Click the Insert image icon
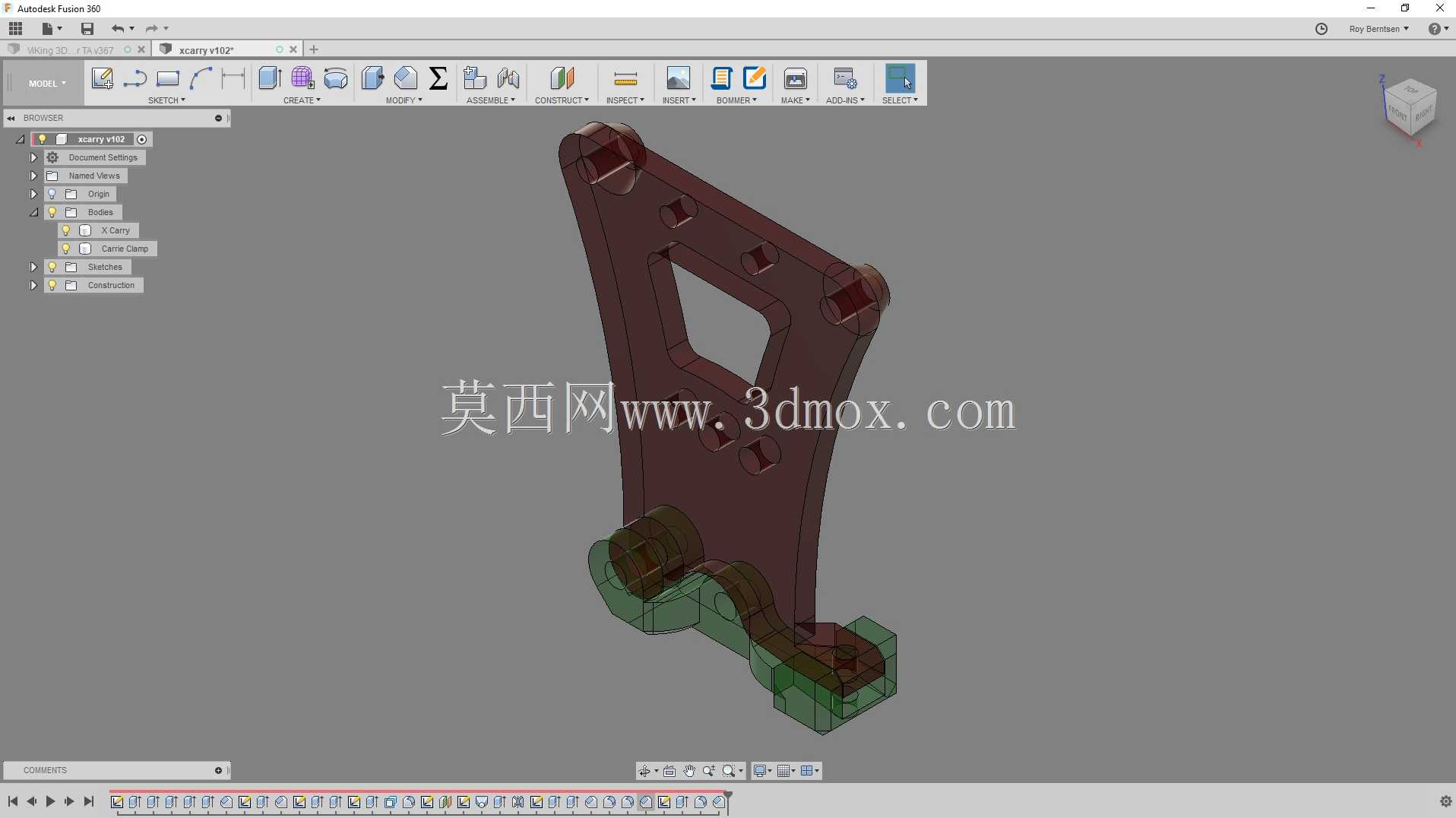 point(679,78)
